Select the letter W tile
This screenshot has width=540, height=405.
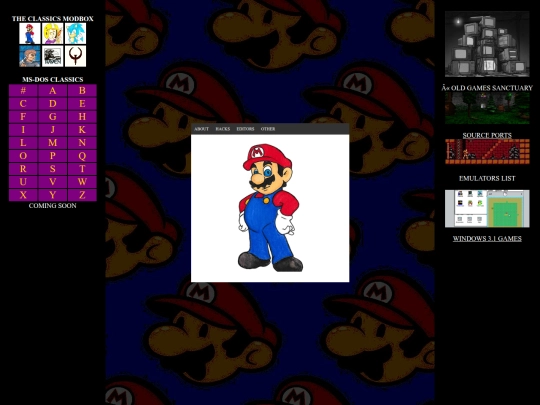(x=82, y=182)
